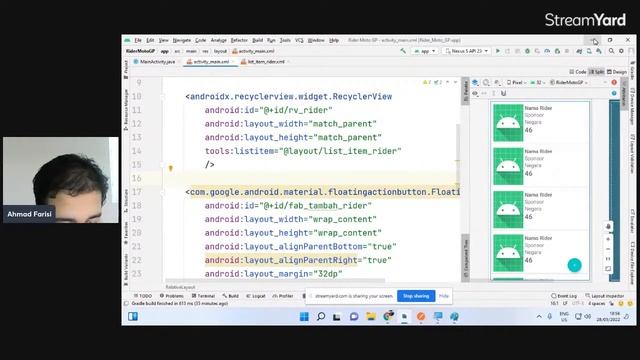Open the Tools menu
Viewport: 640px width, 360px height.
click(285, 40)
